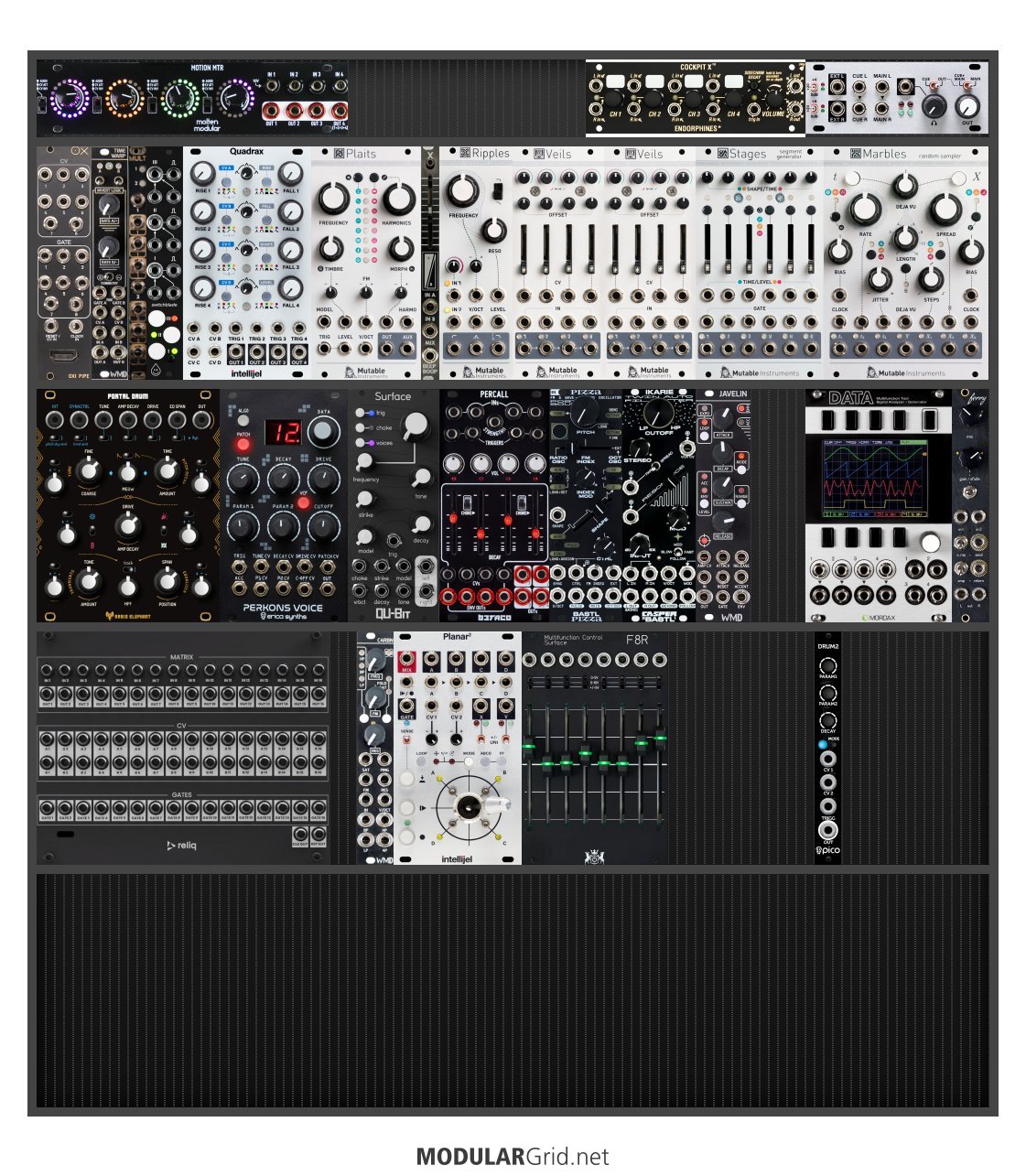This screenshot has width=1026, height=1176.
Task: Click the Motion MTR OUT 1 jack
Action: pyautogui.click(x=271, y=110)
